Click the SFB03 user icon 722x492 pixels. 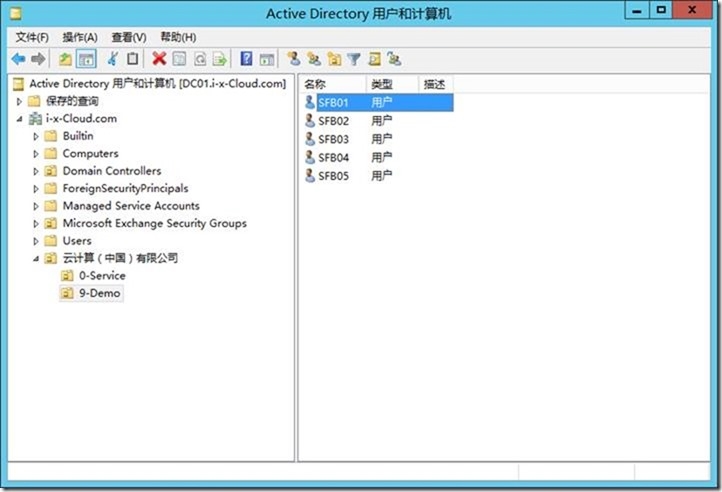[310, 139]
